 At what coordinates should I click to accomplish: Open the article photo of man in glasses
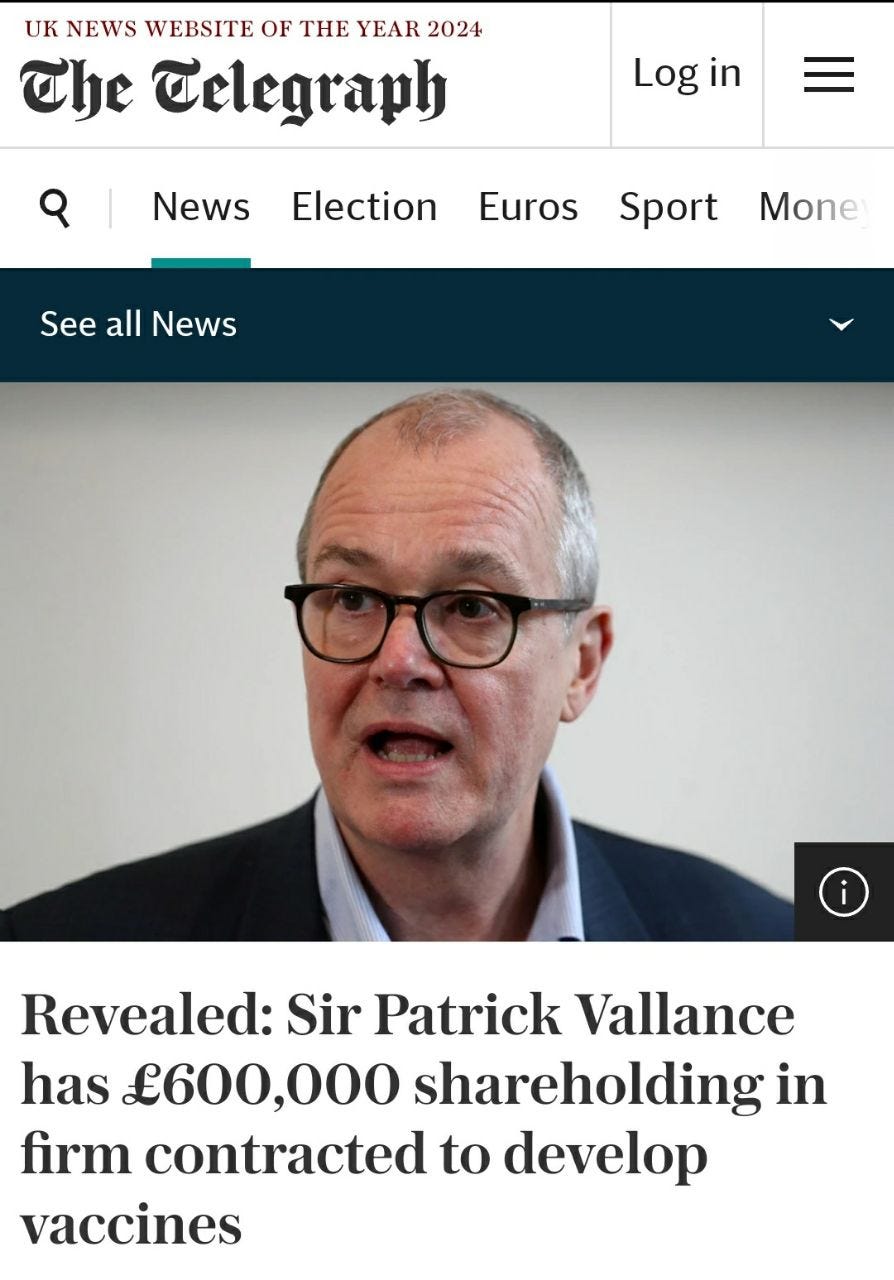[x=447, y=661]
